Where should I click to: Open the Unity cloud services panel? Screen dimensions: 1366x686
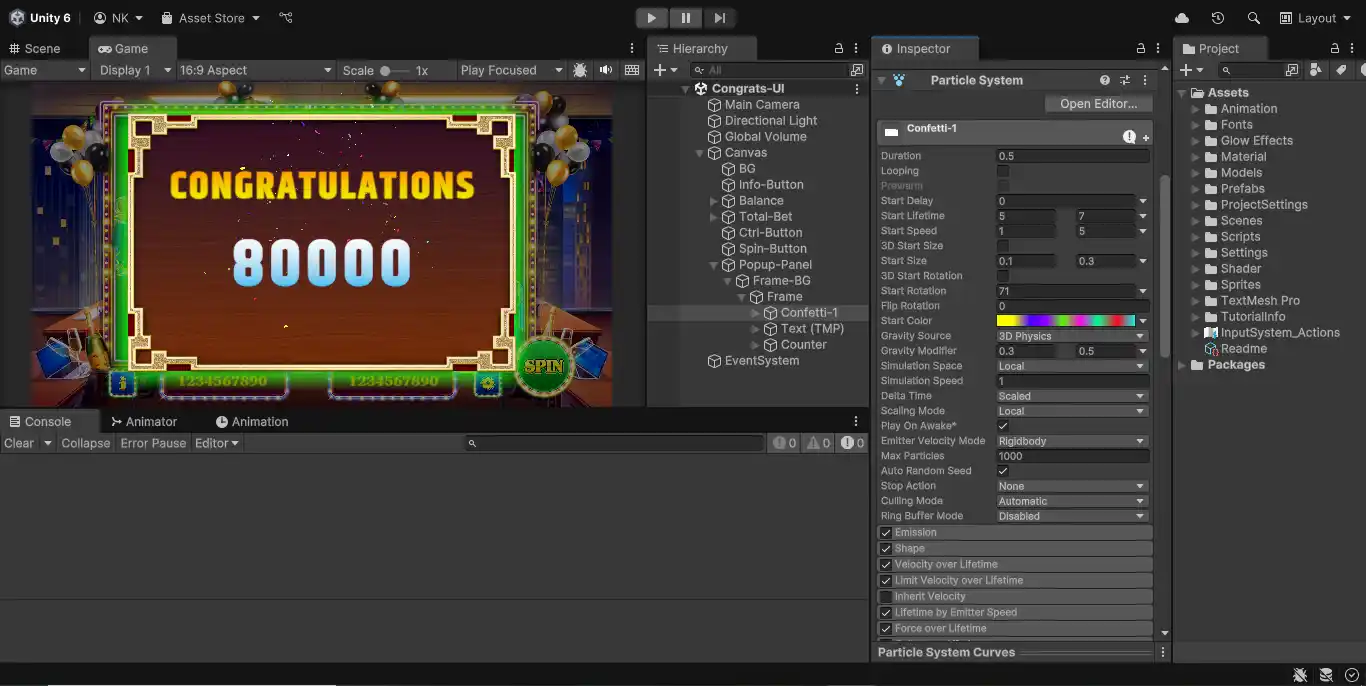point(1181,17)
